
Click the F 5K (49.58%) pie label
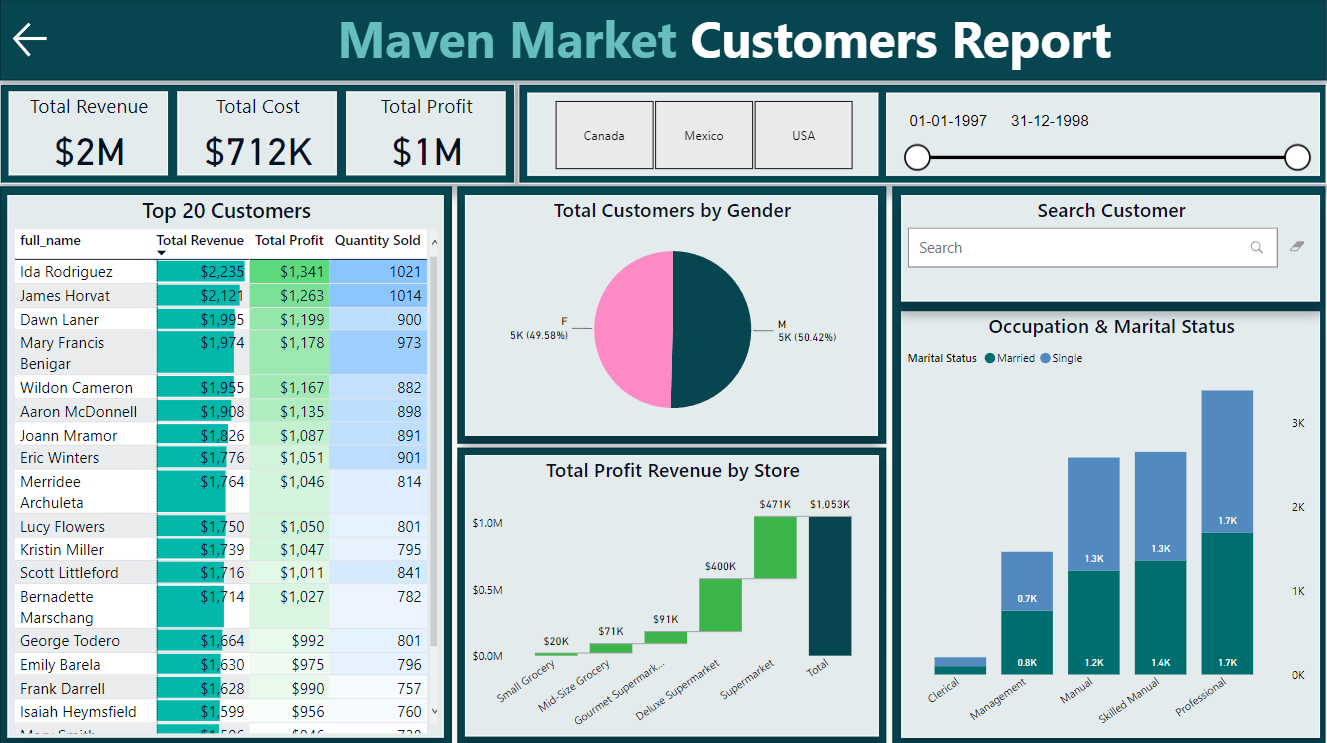tap(538, 329)
